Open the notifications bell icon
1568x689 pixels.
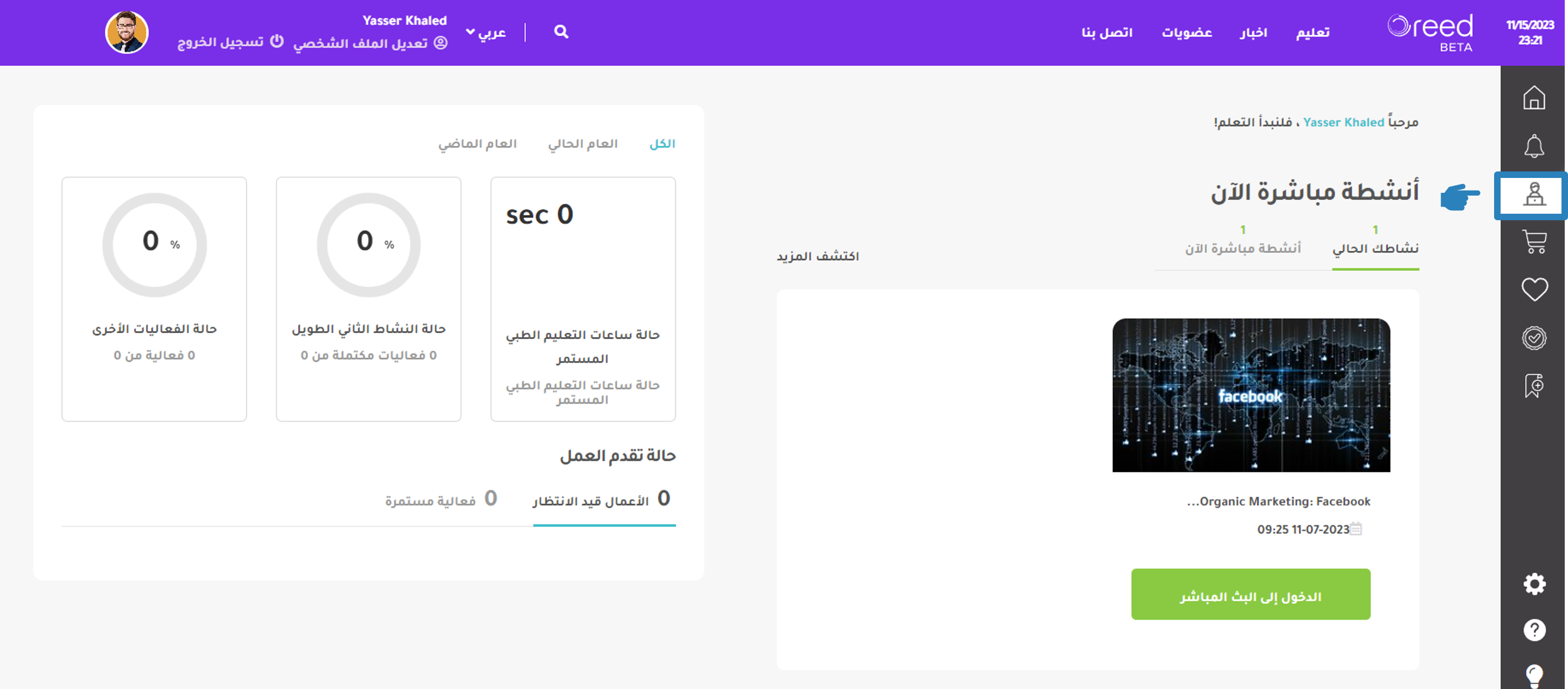tap(1534, 146)
